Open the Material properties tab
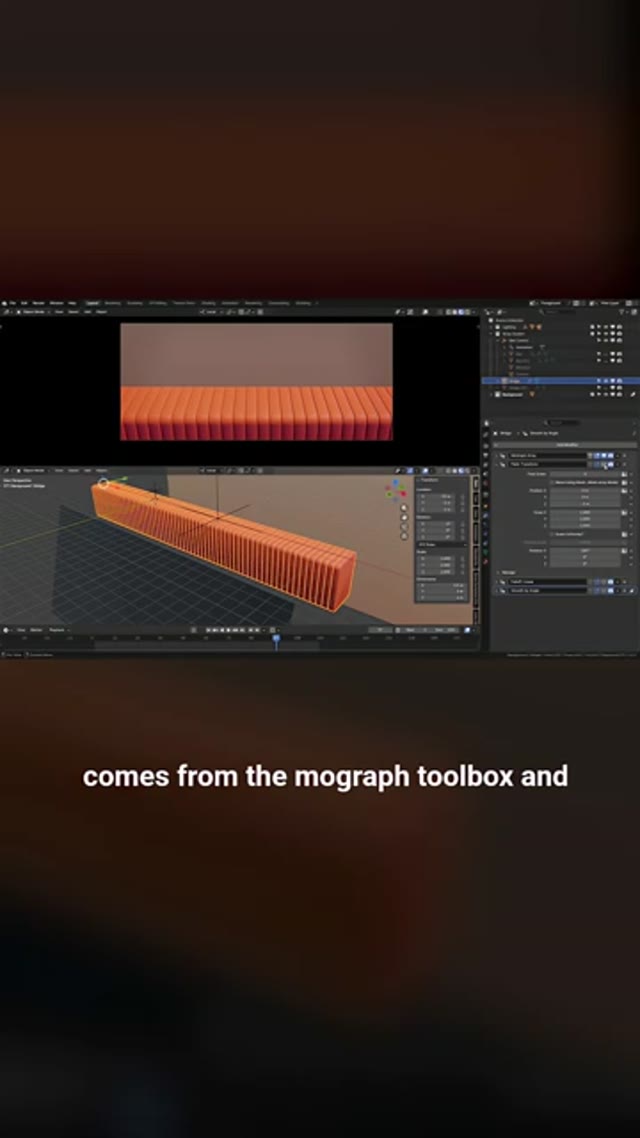Viewport: 640px width, 1138px height. point(485,562)
